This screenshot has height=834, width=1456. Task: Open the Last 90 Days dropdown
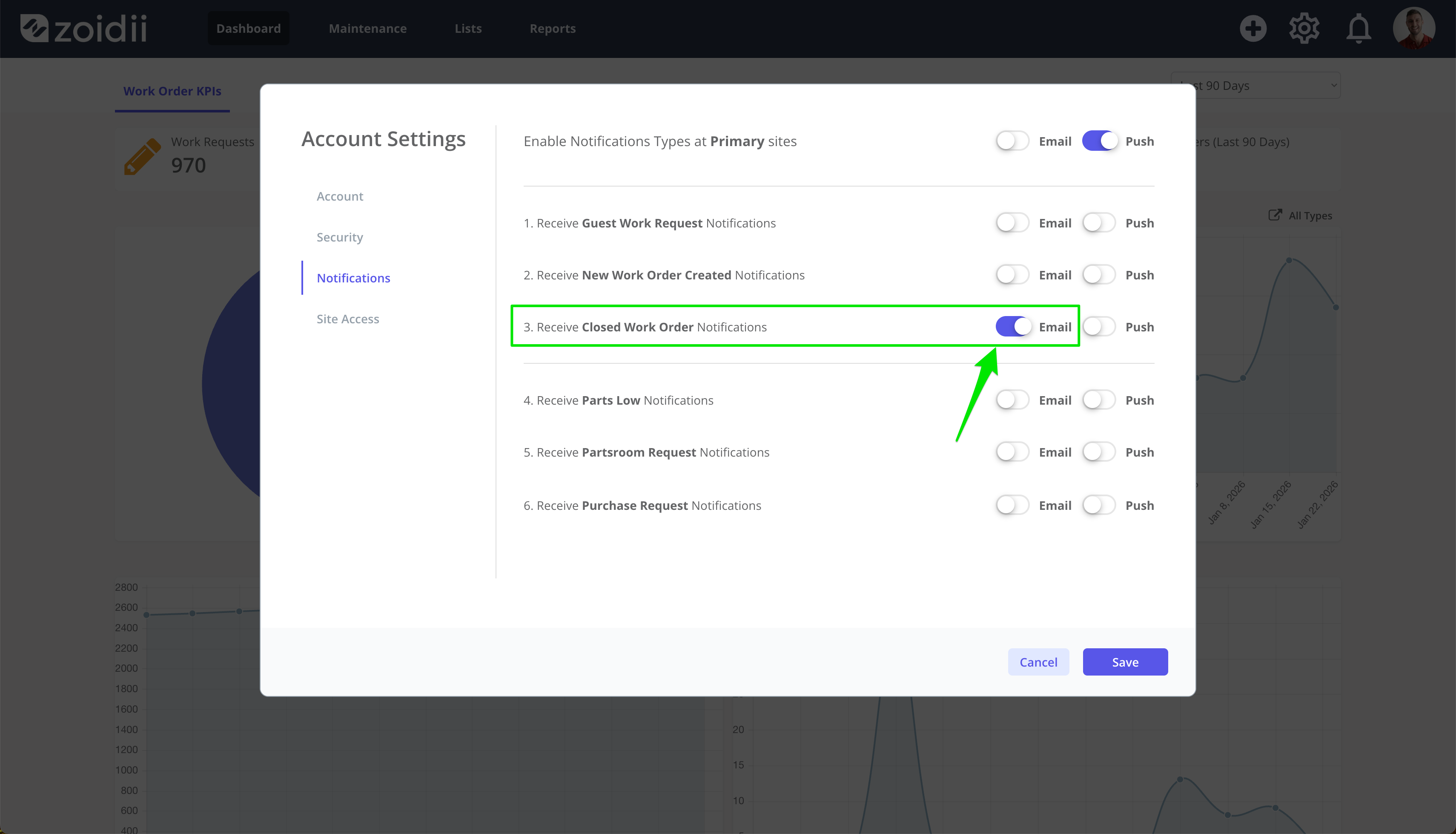coord(1255,85)
